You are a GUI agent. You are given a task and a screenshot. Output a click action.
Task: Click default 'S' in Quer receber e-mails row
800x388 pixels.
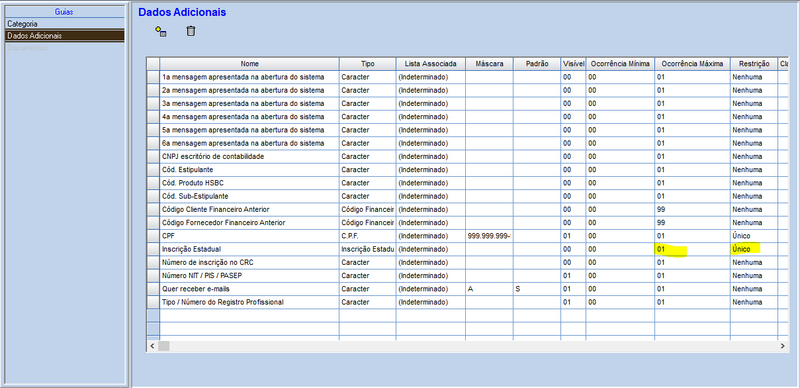tap(537, 289)
